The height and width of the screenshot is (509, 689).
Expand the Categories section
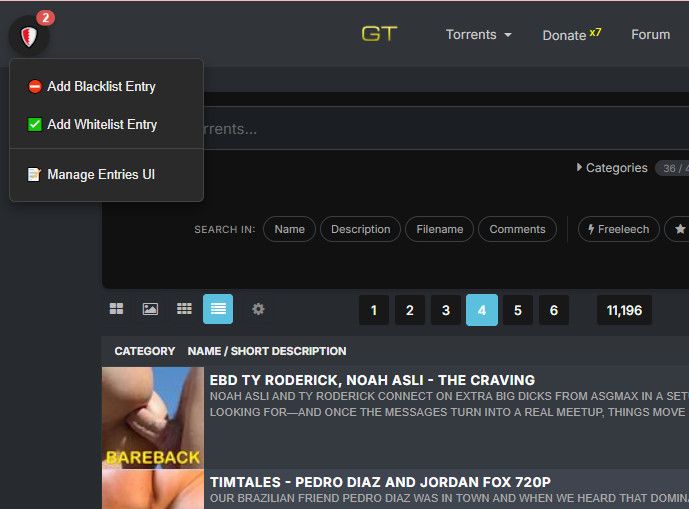(x=612, y=168)
